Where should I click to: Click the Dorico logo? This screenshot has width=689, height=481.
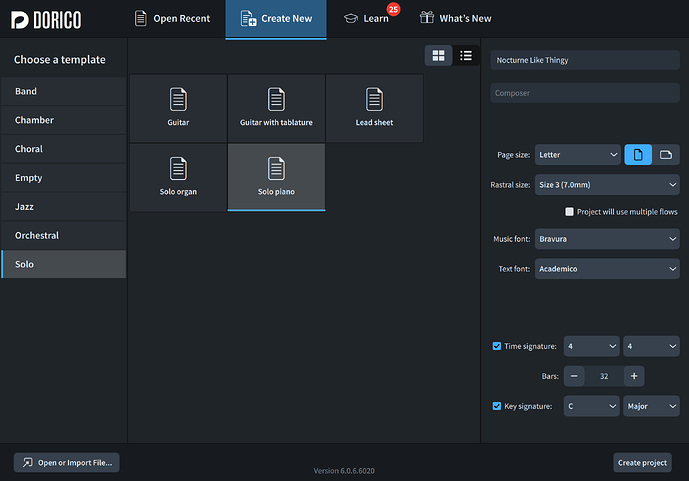click(46, 20)
